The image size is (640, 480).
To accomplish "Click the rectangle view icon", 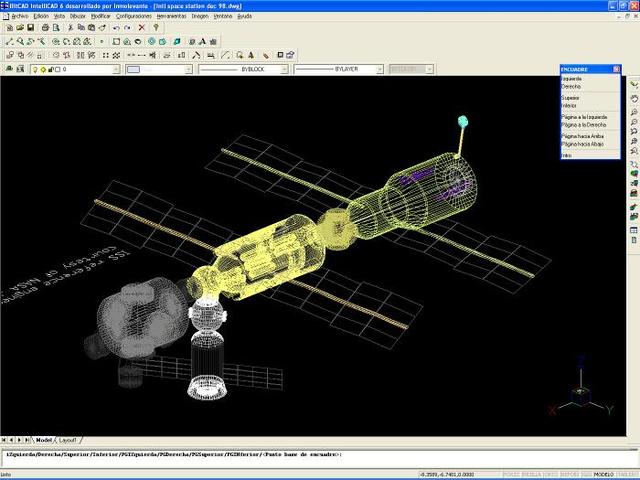I will click(116, 42).
